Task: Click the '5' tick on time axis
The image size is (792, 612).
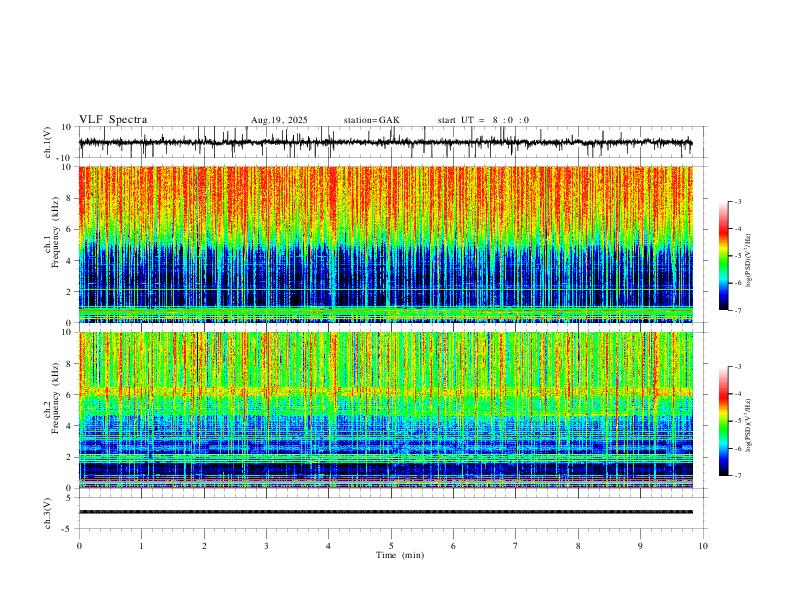Action: click(391, 546)
